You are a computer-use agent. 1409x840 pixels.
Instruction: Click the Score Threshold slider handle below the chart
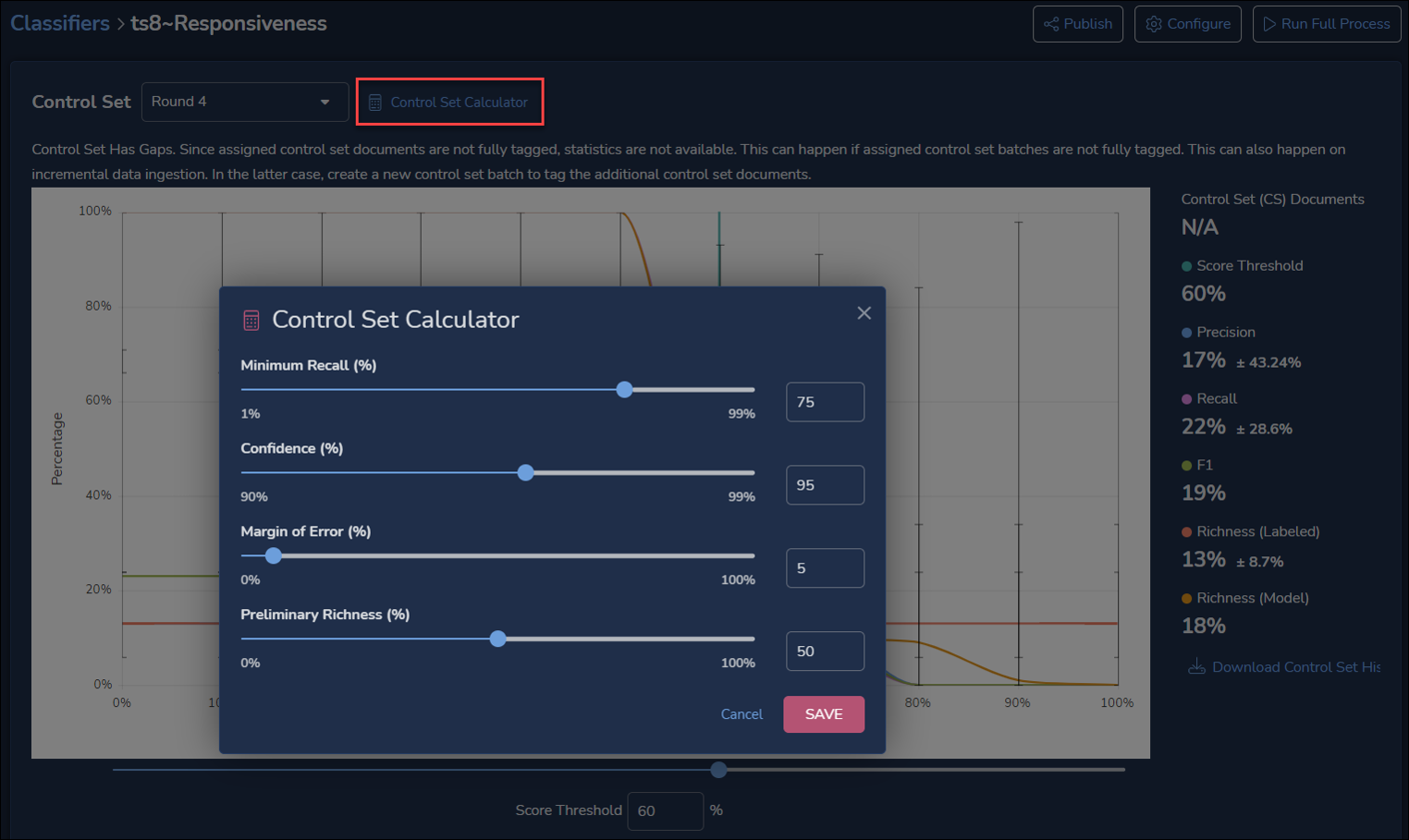[x=718, y=770]
